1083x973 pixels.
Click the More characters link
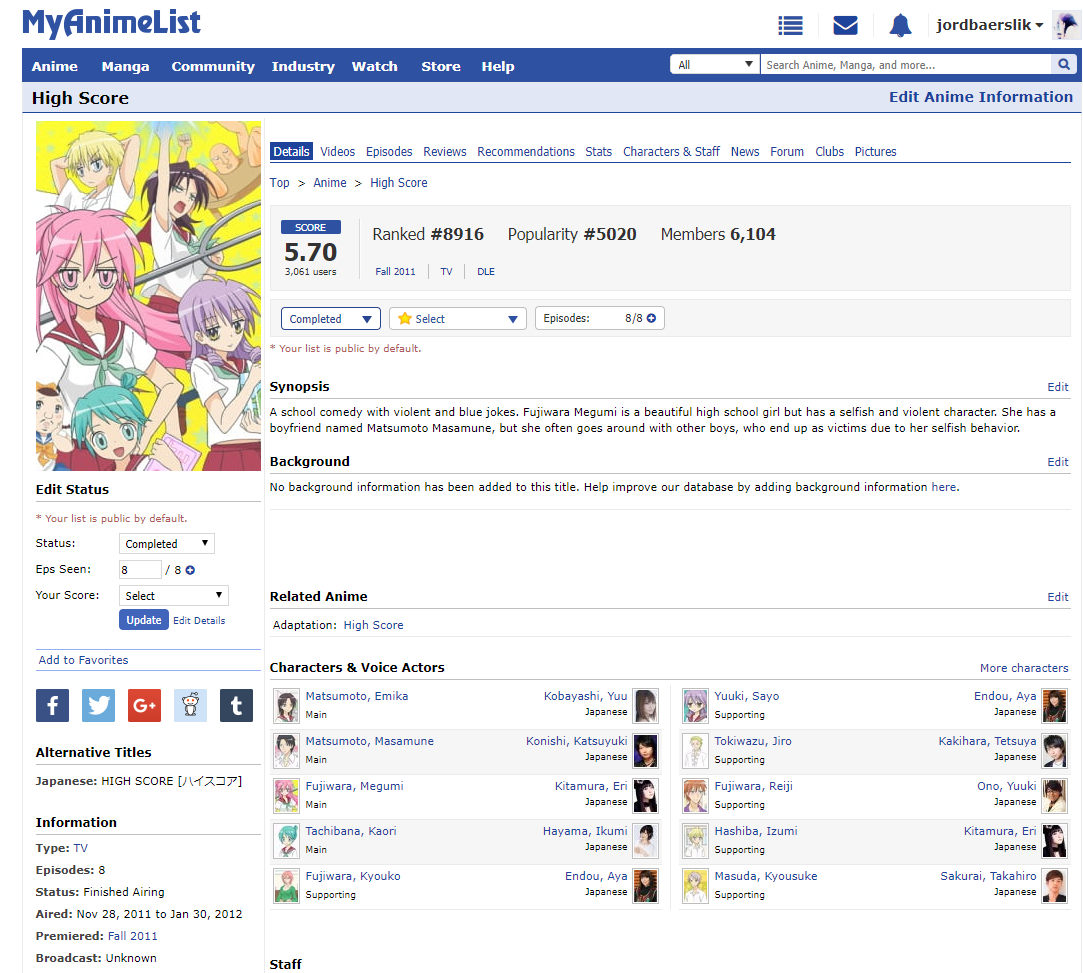[x=1024, y=668]
